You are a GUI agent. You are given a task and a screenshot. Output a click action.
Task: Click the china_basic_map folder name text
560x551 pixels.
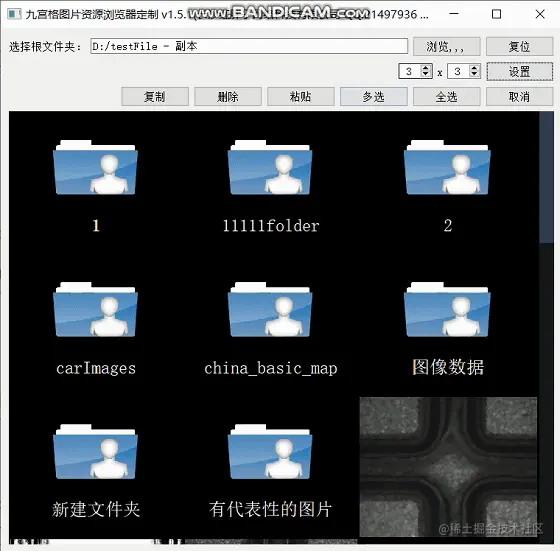click(271, 368)
